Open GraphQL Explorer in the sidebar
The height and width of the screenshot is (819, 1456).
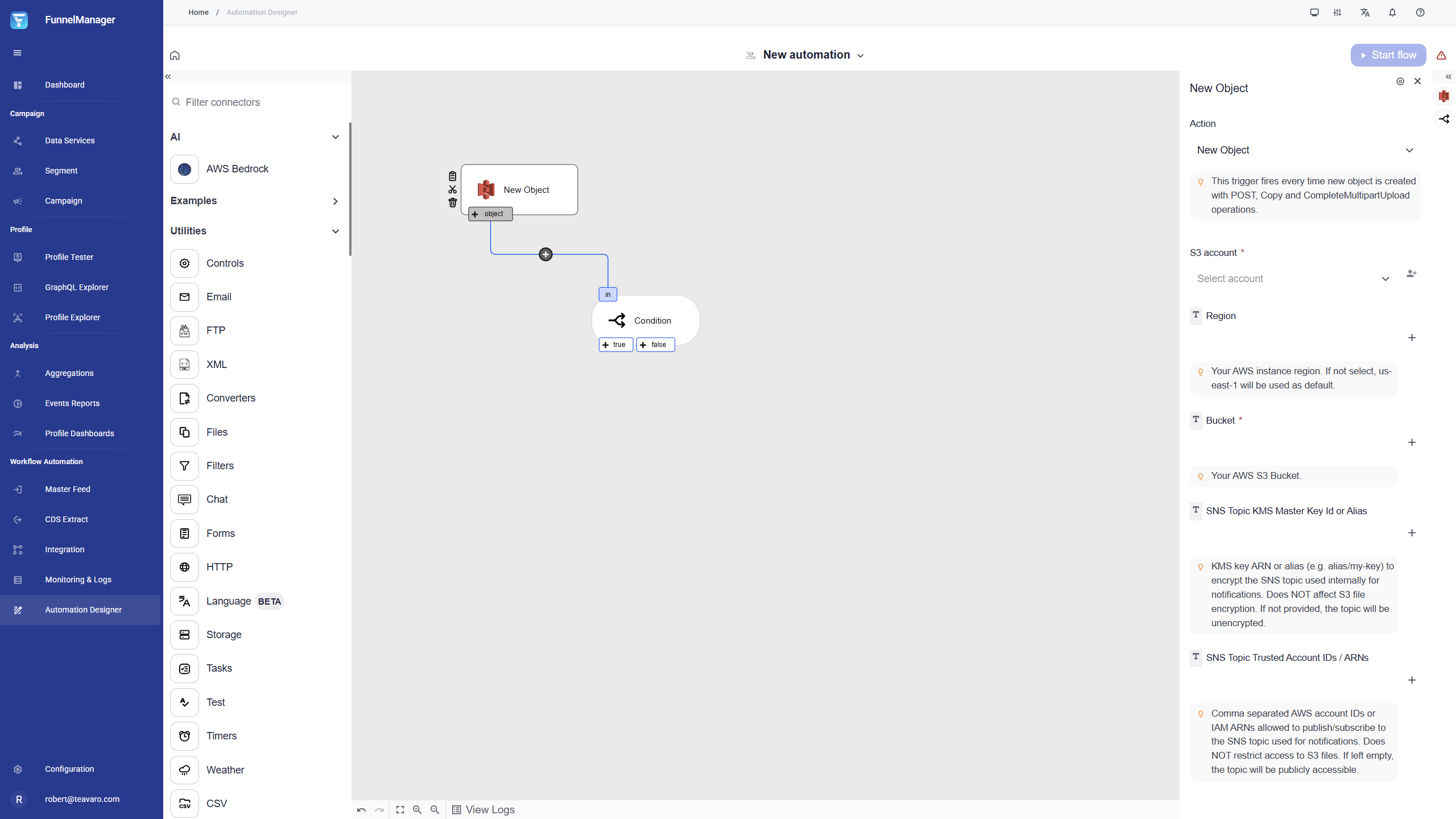80,287
